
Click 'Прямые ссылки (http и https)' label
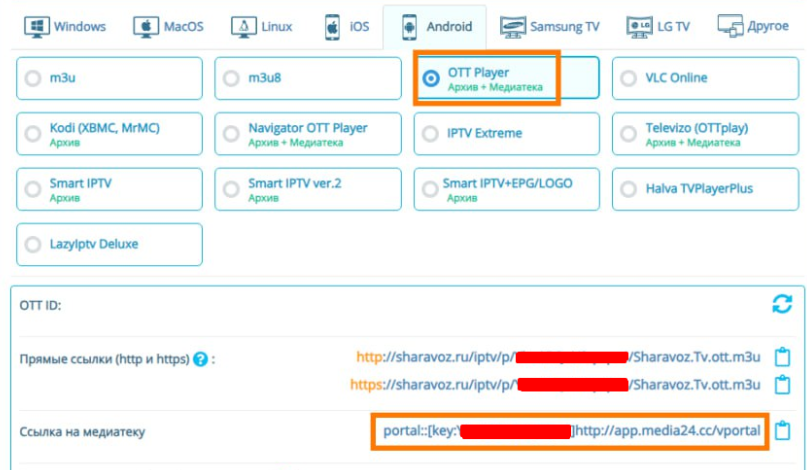click(x=104, y=359)
